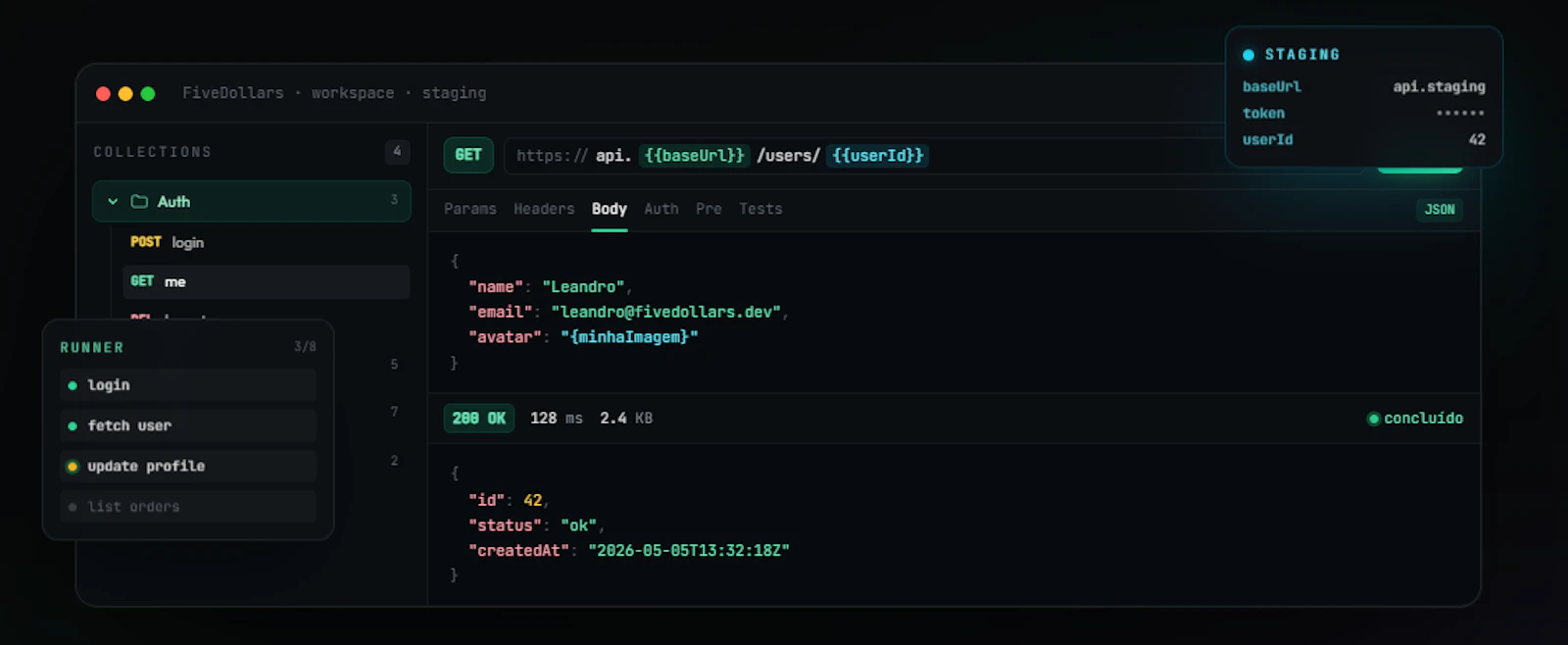Click the COLLECTIONS sidebar heading
1568x645 pixels.
152,152
